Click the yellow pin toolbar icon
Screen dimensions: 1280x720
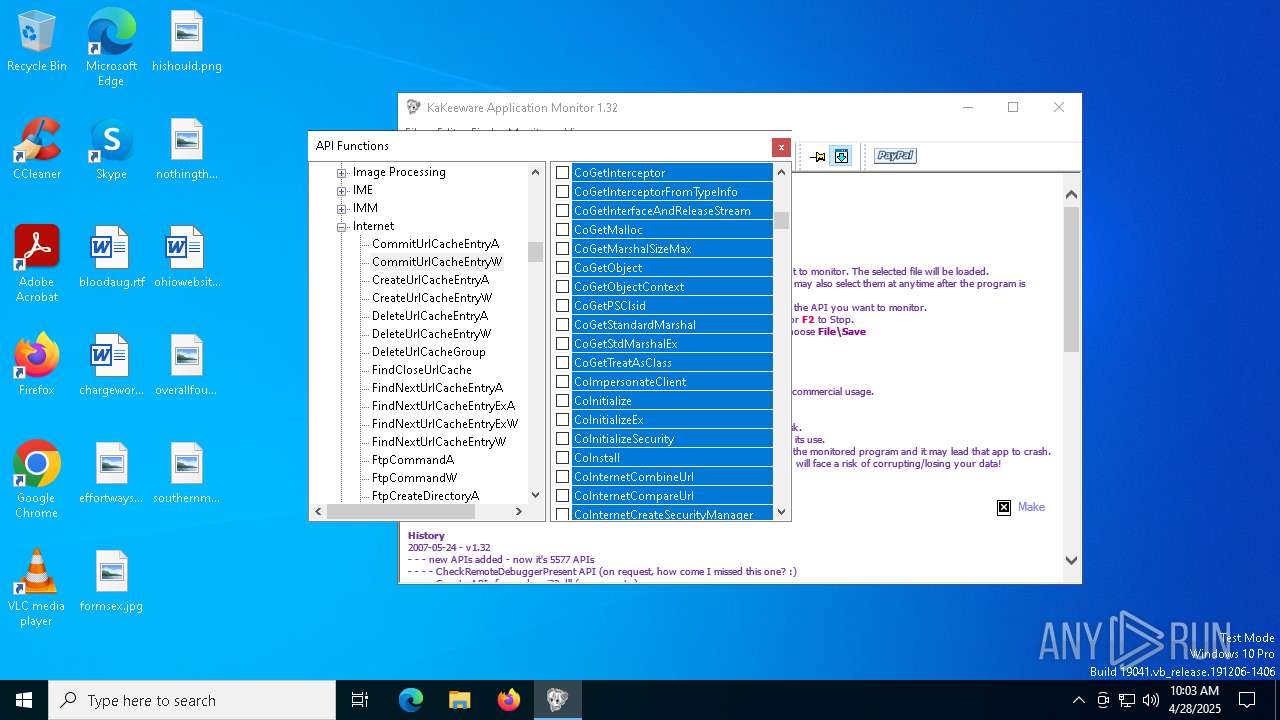818,156
